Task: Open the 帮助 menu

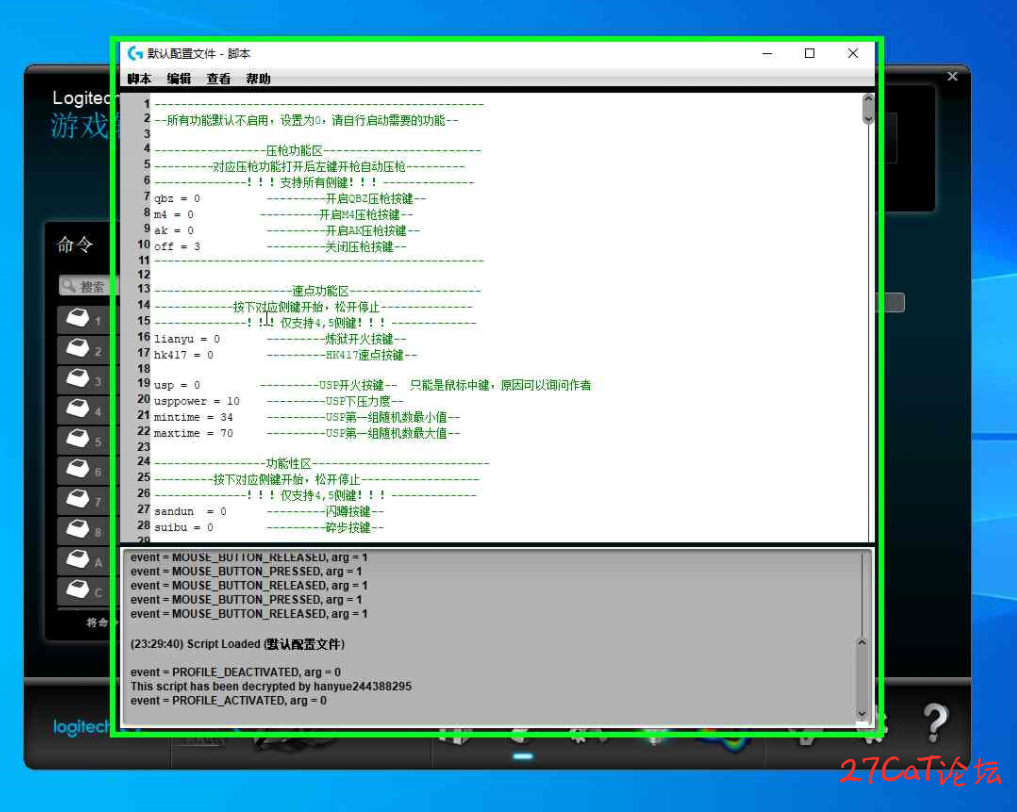Action: [258, 78]
